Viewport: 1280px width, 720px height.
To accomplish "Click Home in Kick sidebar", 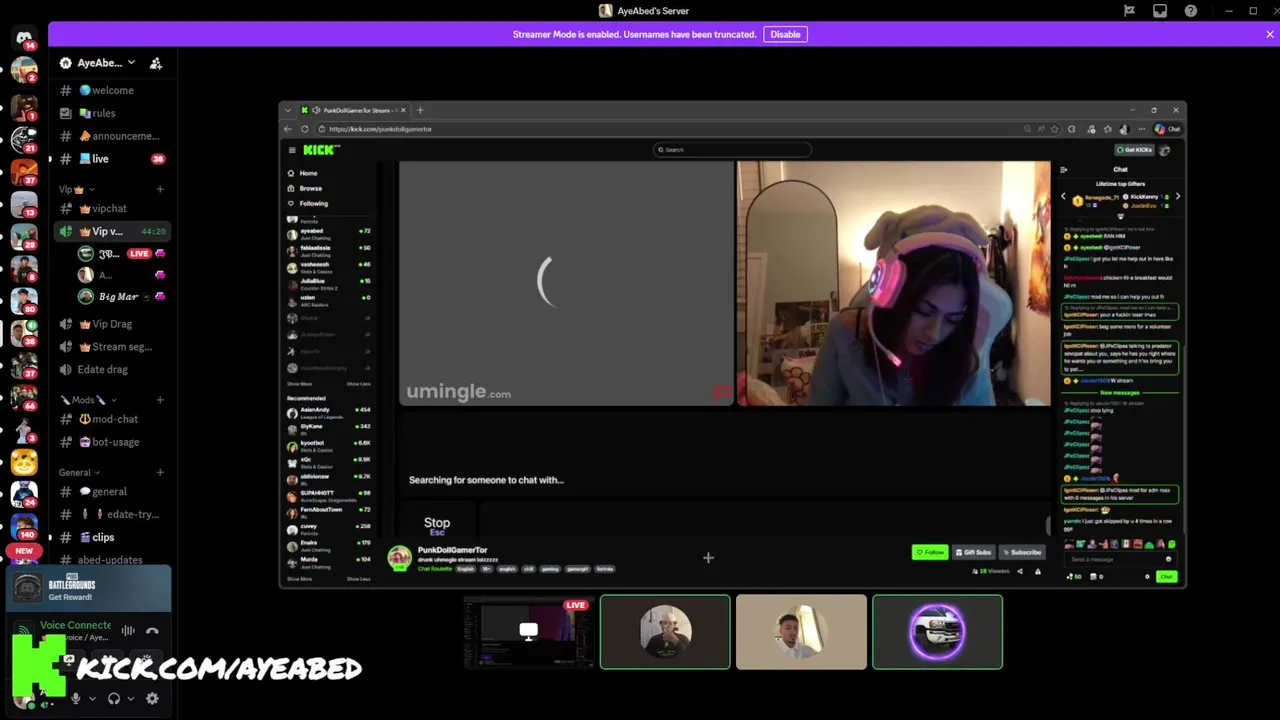I will 303,173.
